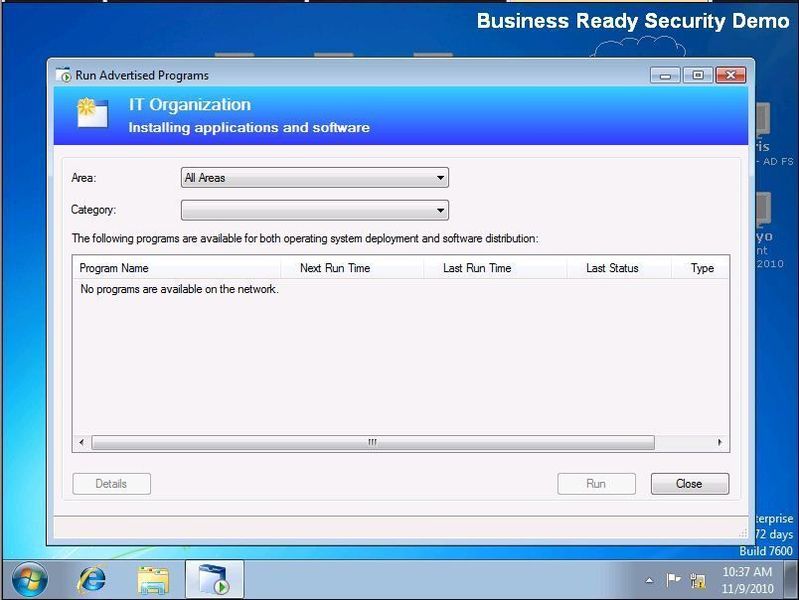The width and height of the screenshot is (799, 600).
Task: Sort by Program Name column header
Action: click(x=176, y=268)
